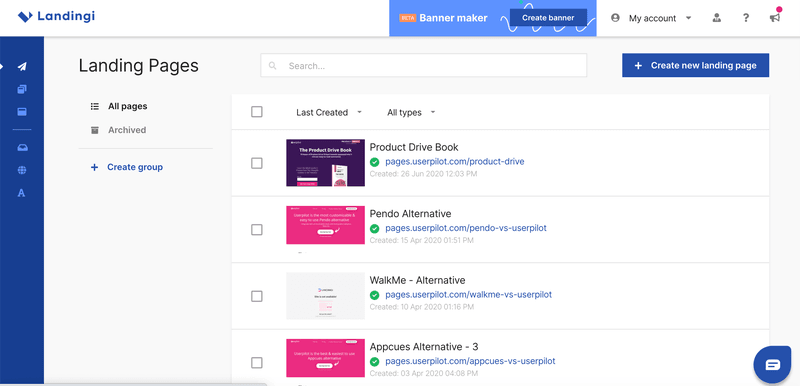The image size is (800, 386).
Task: Select the Appcues Alternative - 3 checkbox
Action: (257, 363)
